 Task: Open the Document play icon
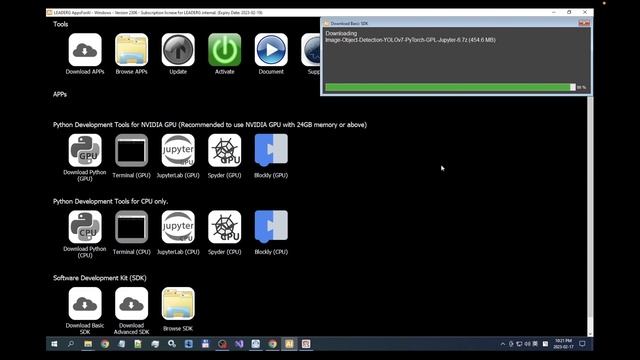click(271, 50)
